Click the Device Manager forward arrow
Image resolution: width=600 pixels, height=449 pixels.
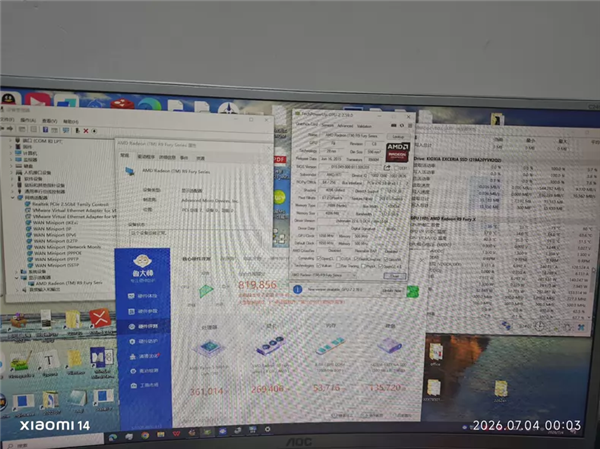[x=10, y=129]
